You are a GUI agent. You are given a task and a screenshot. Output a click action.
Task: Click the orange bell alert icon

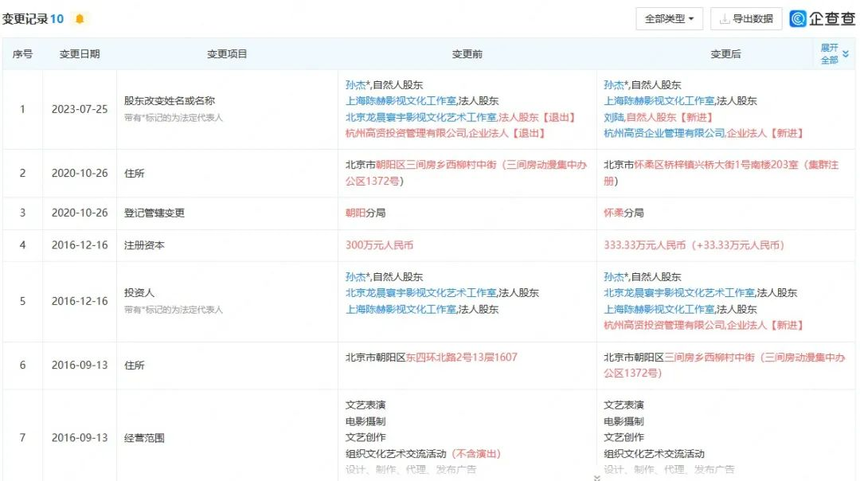click(x=80, y=19)
